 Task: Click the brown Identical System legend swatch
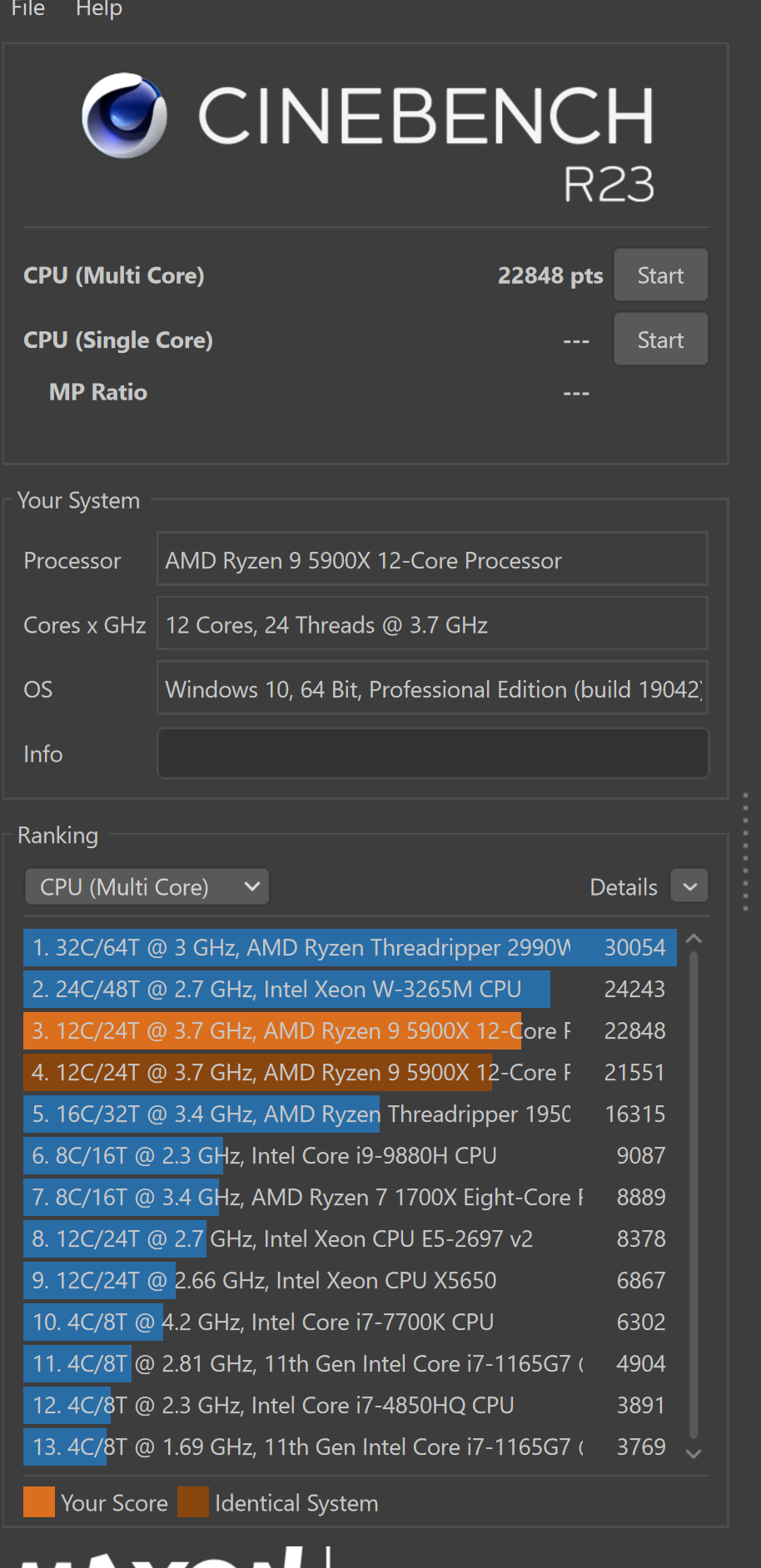[193, 1502]
